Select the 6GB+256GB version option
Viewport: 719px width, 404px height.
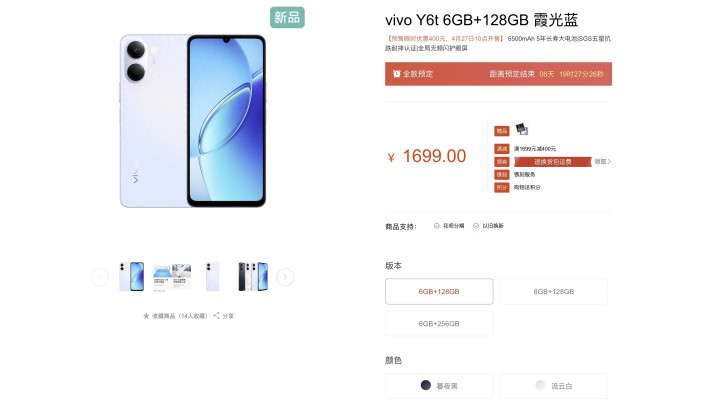coord(439,323)
